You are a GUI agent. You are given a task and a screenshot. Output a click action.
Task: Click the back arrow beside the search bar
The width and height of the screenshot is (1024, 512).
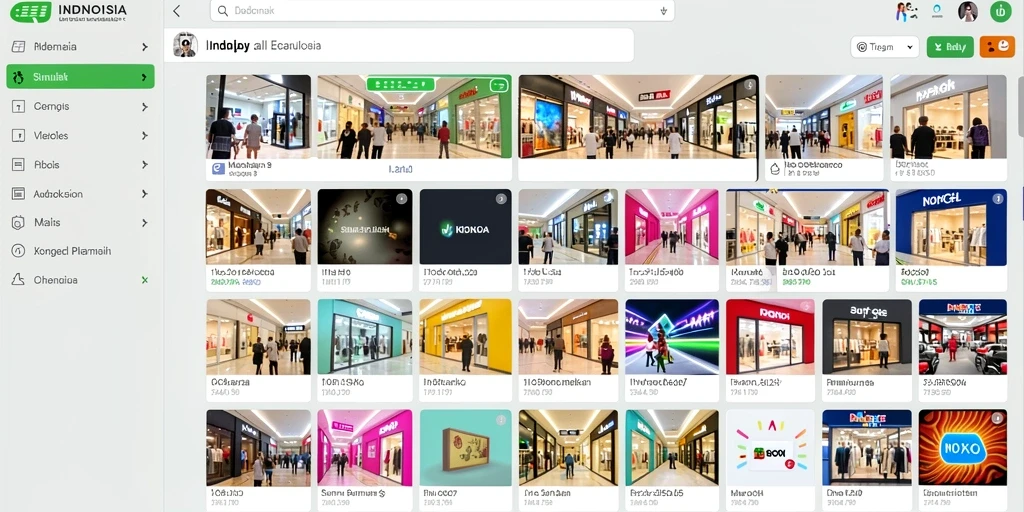tap(176, 10)
